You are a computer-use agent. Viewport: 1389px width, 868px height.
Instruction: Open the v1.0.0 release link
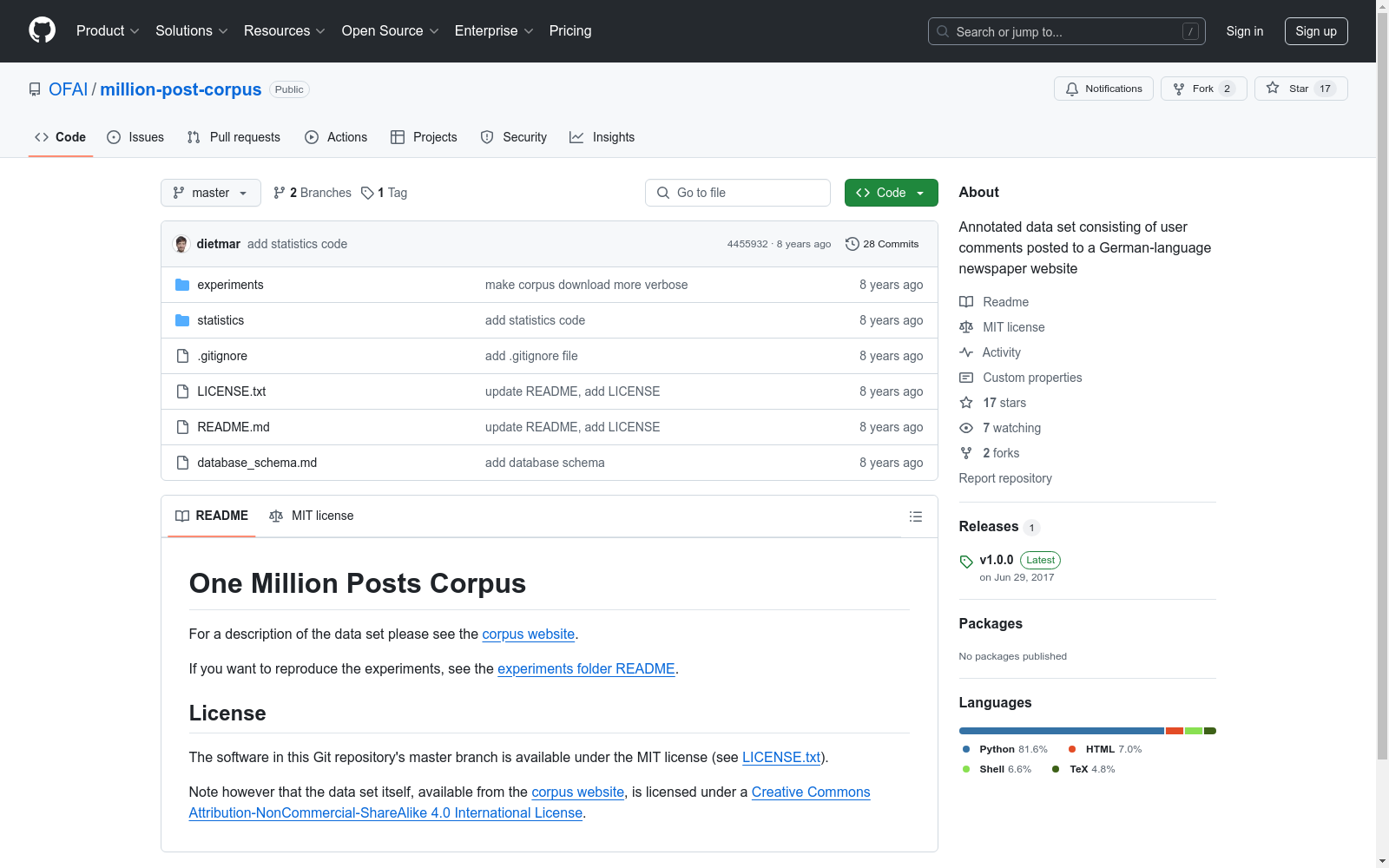[x=997, y=560]
